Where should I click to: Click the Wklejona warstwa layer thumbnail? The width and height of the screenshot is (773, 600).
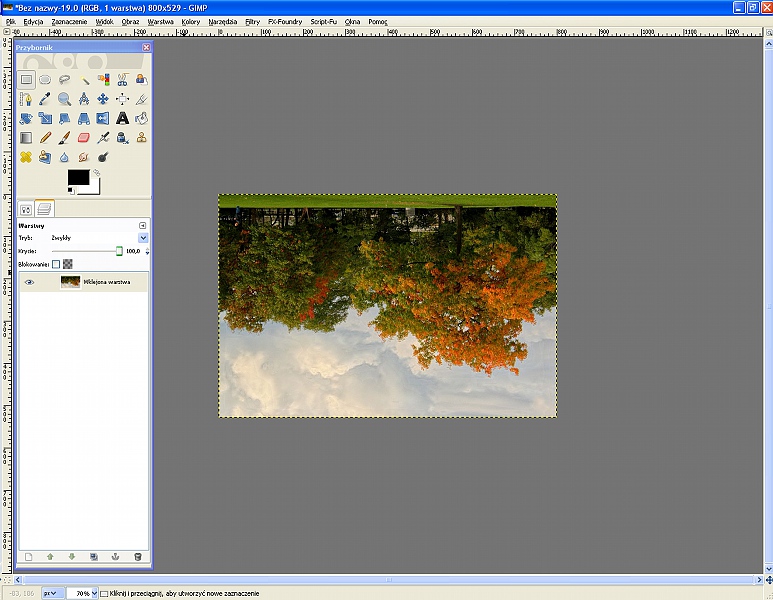[70, 282]
